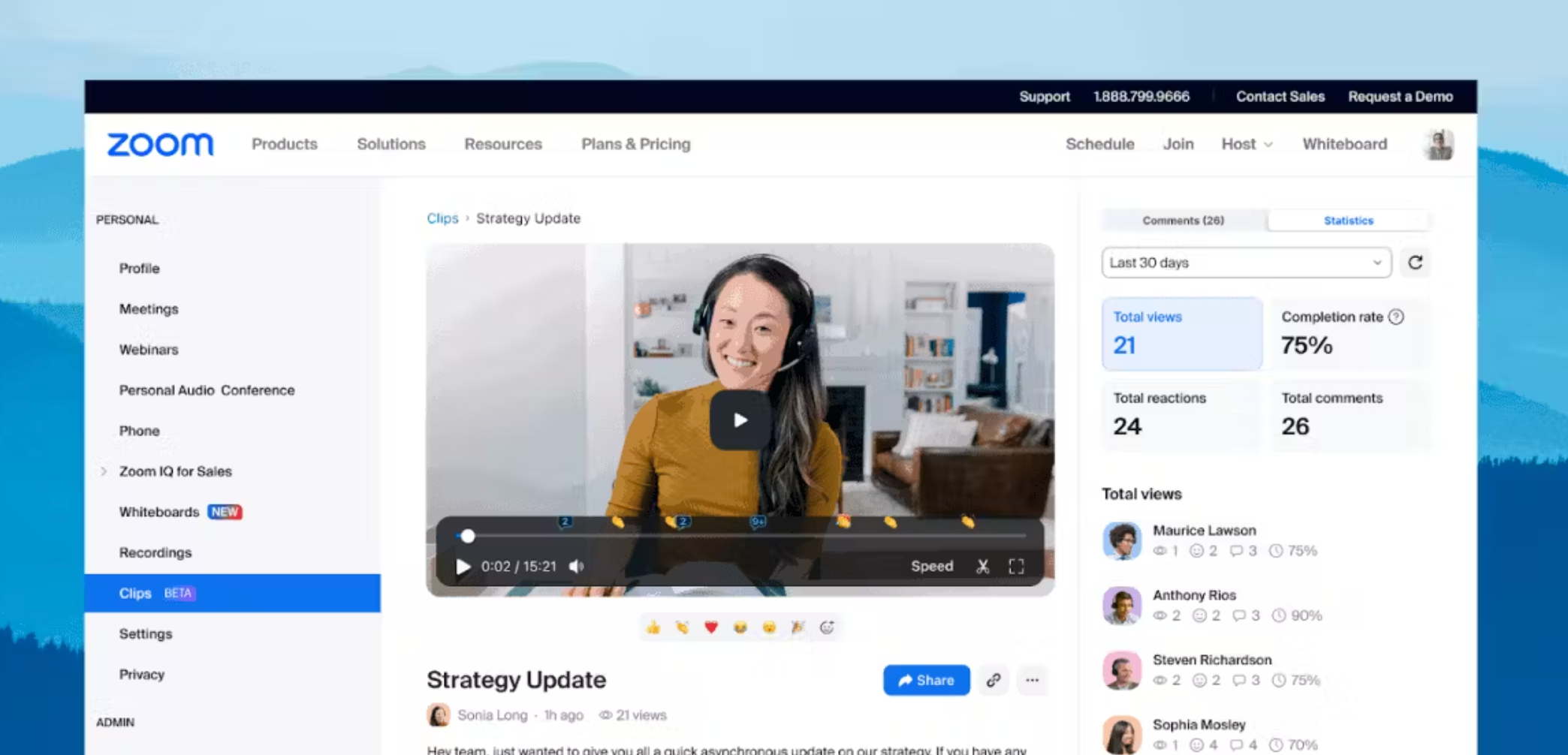
Task: Click the Share button
Action: tap(927, 680)
